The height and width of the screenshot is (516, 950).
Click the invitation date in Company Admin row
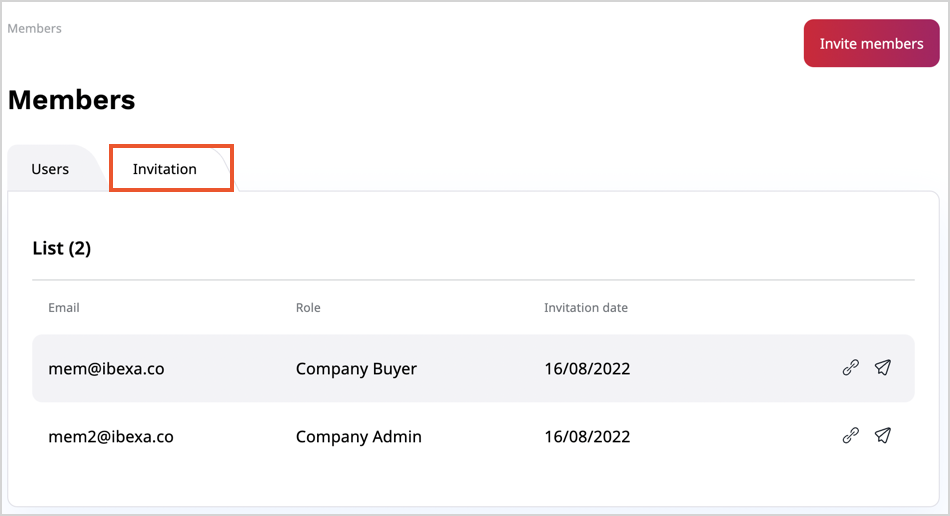coord(587,437)
